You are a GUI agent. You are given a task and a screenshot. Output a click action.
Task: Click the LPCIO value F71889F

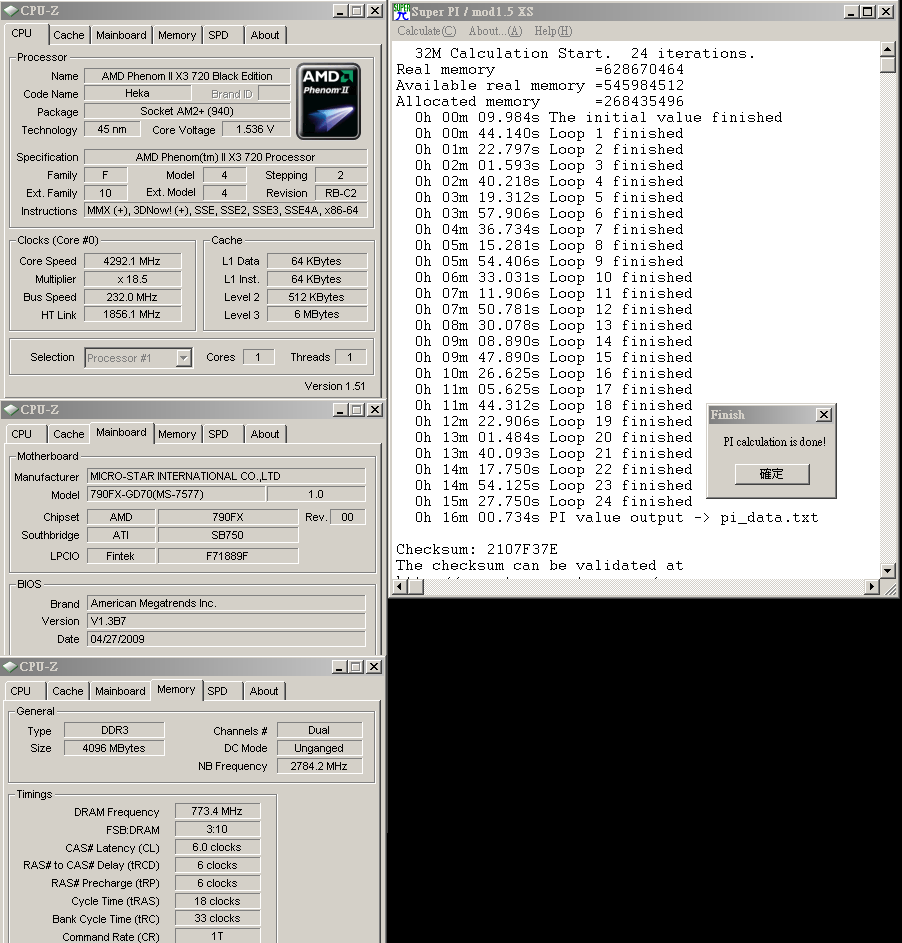(228, 556)
